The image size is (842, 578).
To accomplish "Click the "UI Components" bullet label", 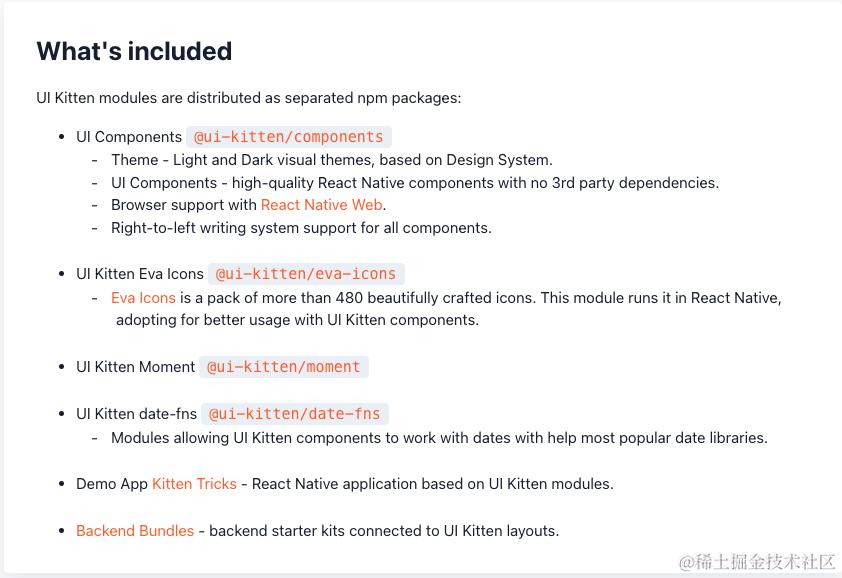I will 129,137.
